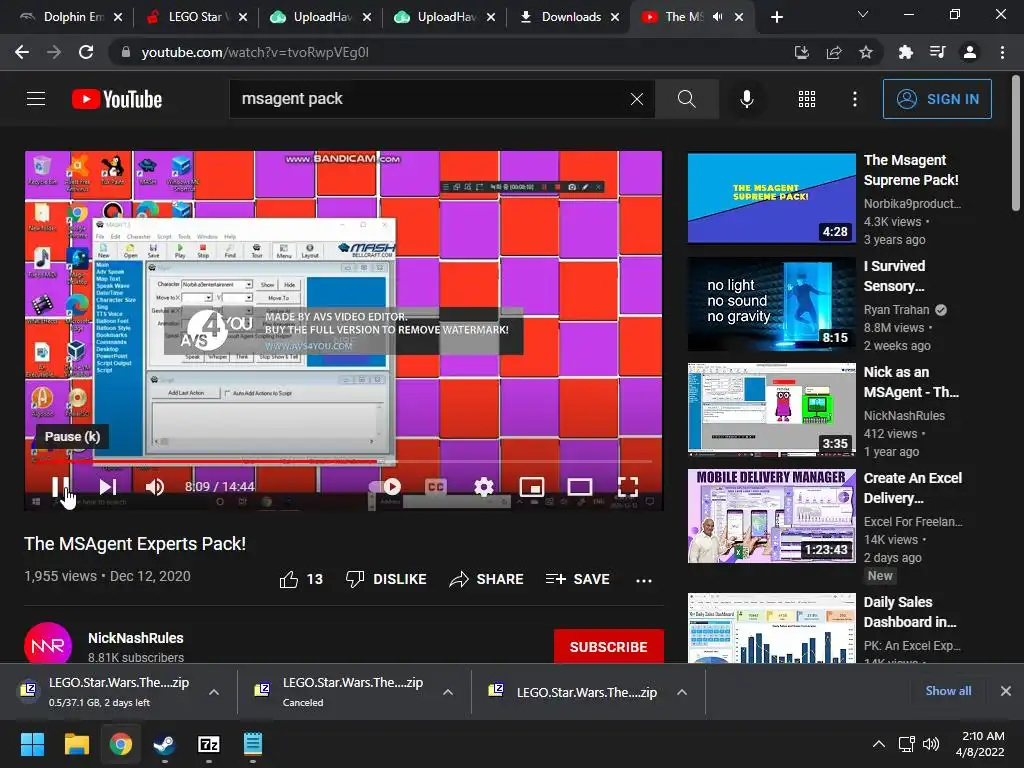Open more actions ellipsis under the video
The image size is (1024, 768).
pyautogui.click(x=644, y=580)
